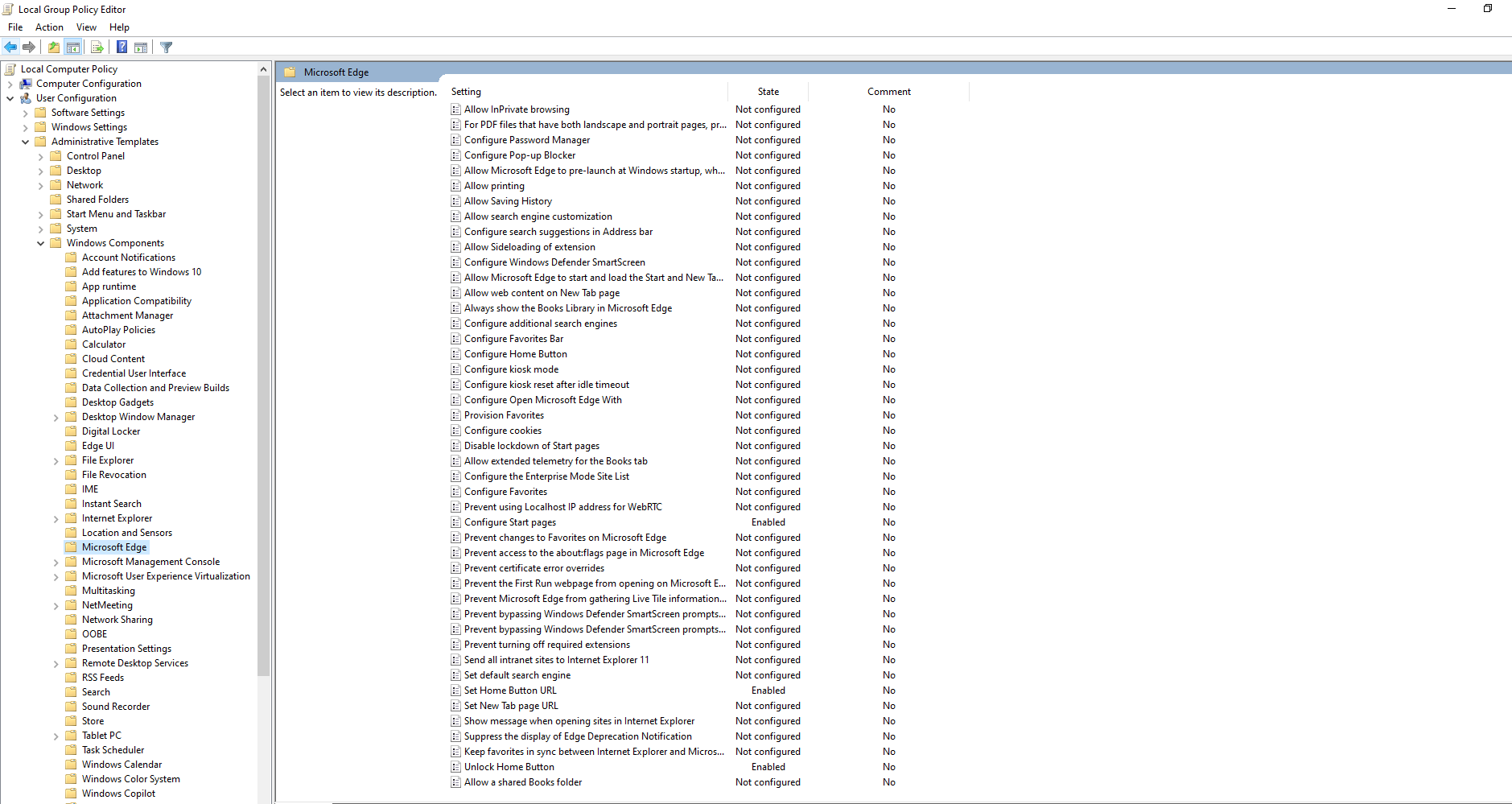
Task: Collapse the Windows Components node
Action: pyautogui.click(x=40, y=243)
